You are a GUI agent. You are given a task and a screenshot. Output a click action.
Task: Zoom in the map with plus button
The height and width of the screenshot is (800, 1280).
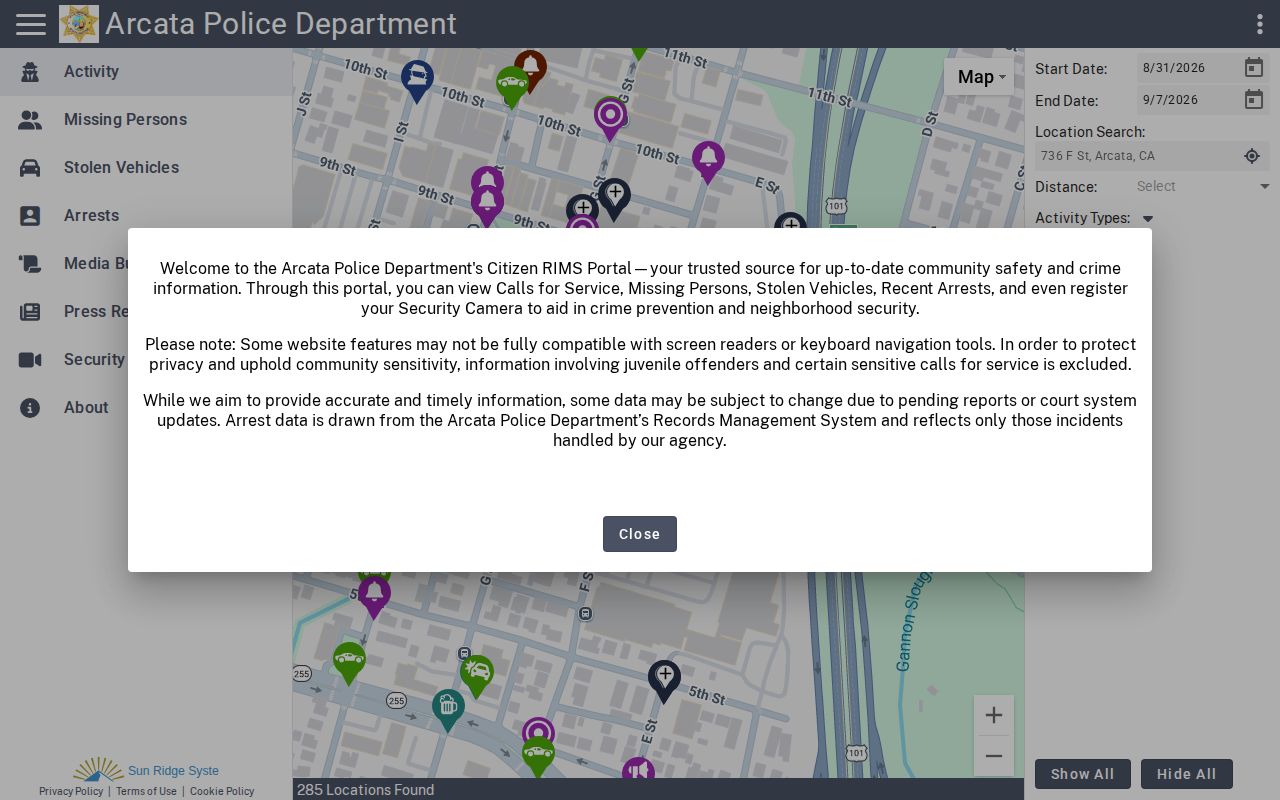[994, 715]
